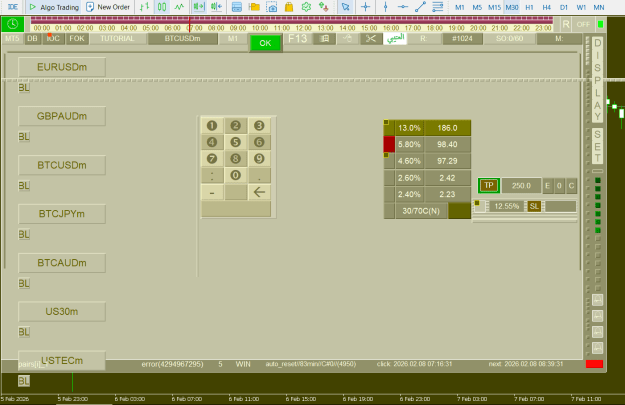Viewport: 625px width, 405px height.
Task: Select the vertical line drawing tool
Action: point(385,7)
